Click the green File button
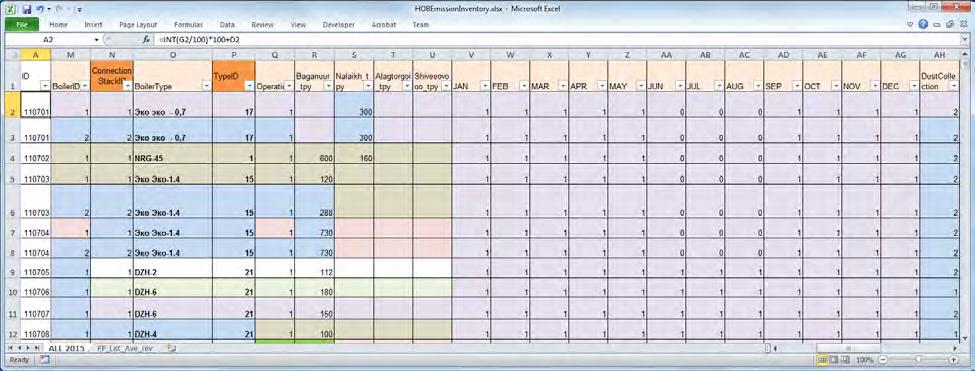 point(22,25)
